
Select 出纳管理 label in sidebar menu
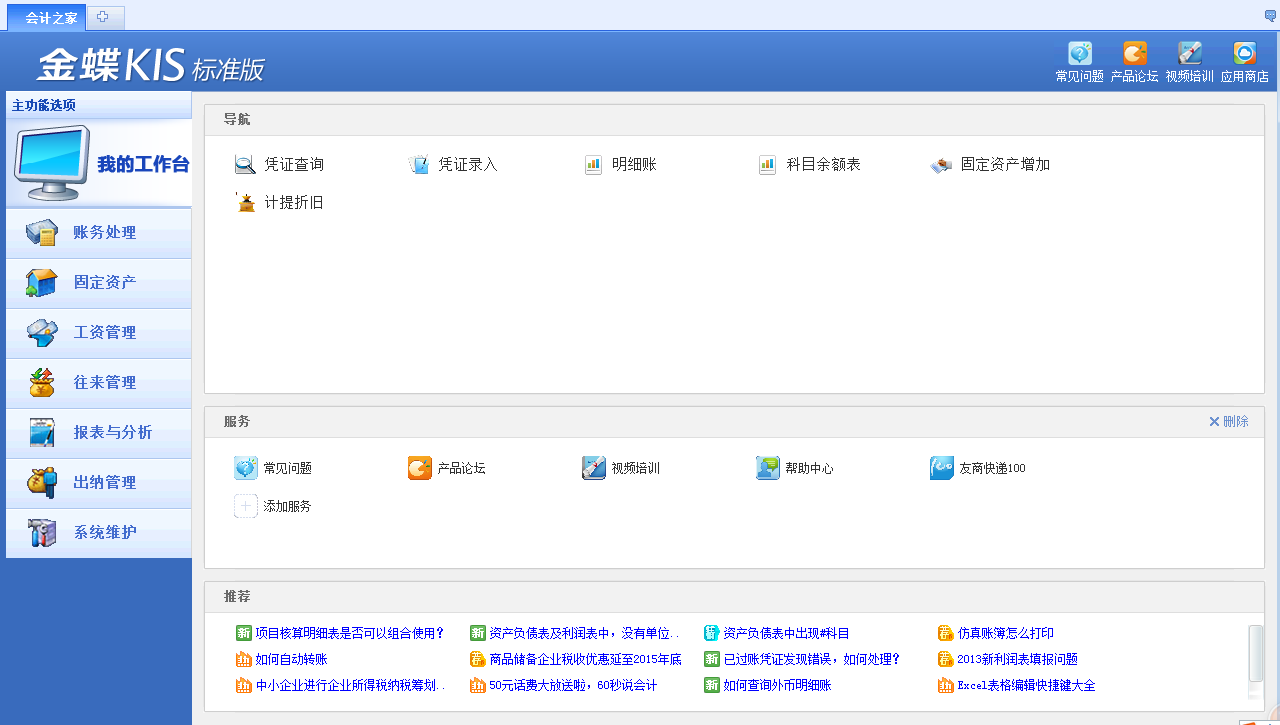point(105,483)
